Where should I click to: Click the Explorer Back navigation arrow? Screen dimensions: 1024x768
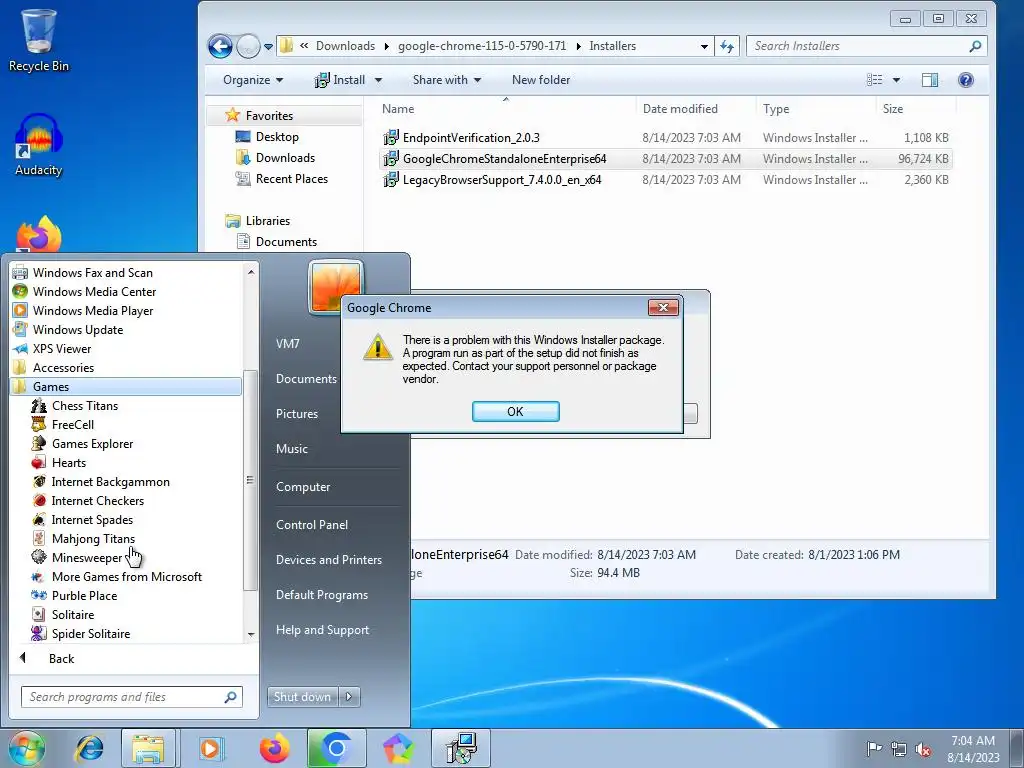point(220,46)
